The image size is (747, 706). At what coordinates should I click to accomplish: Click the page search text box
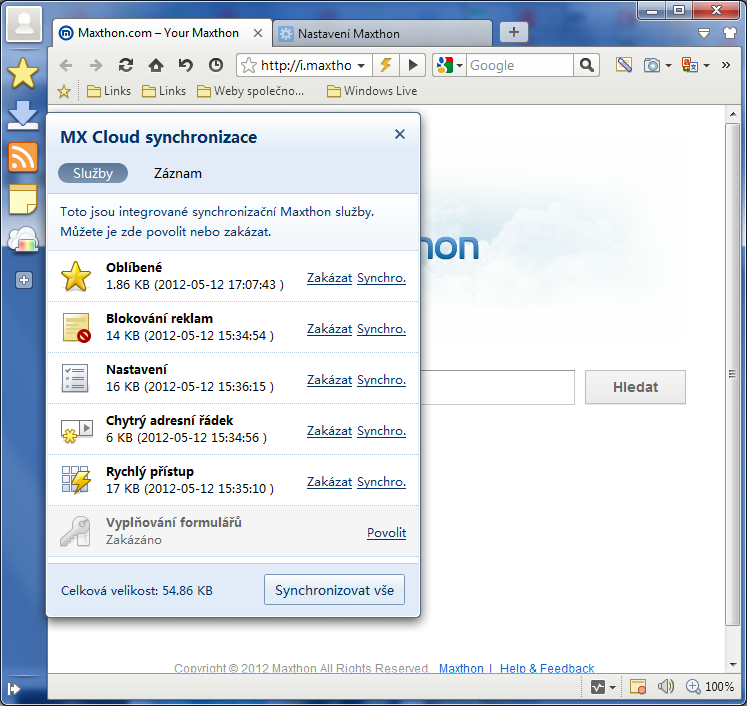click(497, 387)
